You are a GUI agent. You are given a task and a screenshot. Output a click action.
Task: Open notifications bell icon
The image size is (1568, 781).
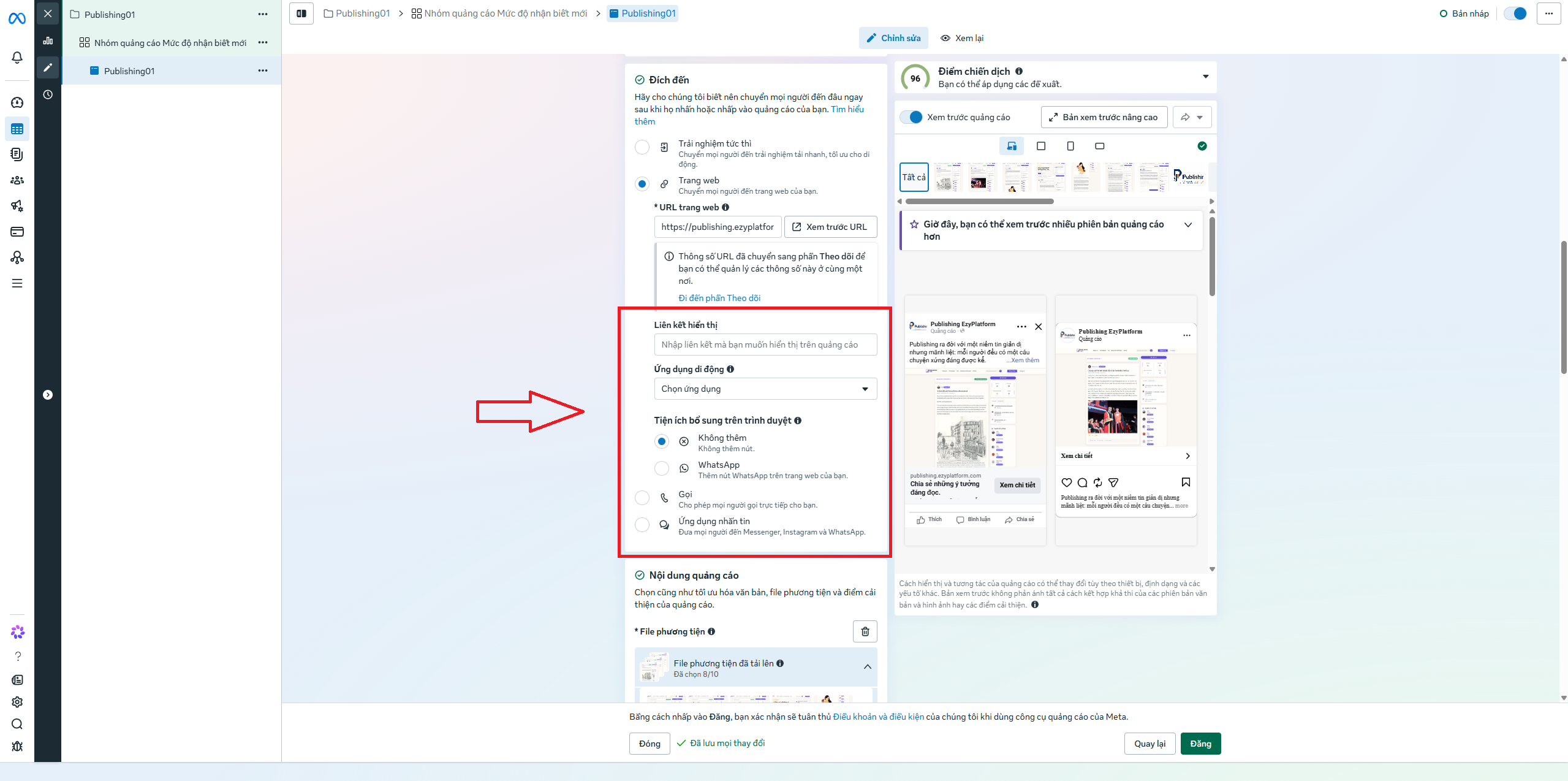[x=17, y=57]
